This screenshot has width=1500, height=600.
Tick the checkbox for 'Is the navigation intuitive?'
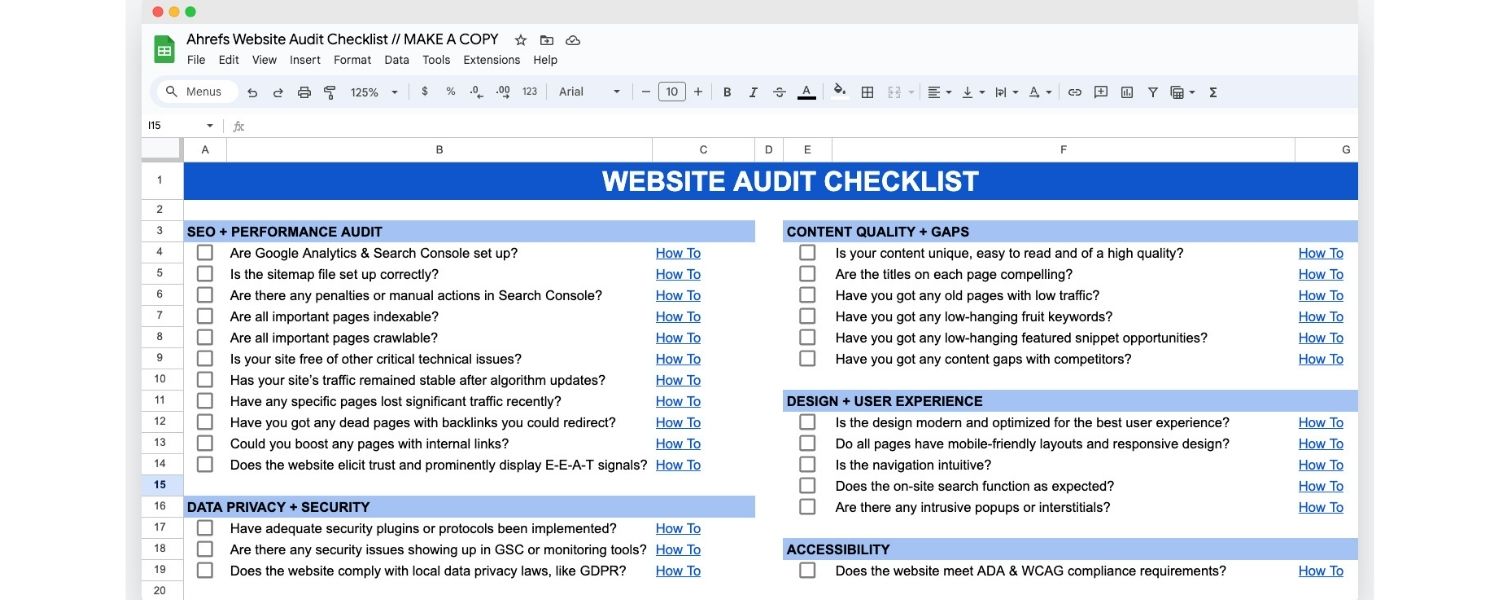point(807,464)
